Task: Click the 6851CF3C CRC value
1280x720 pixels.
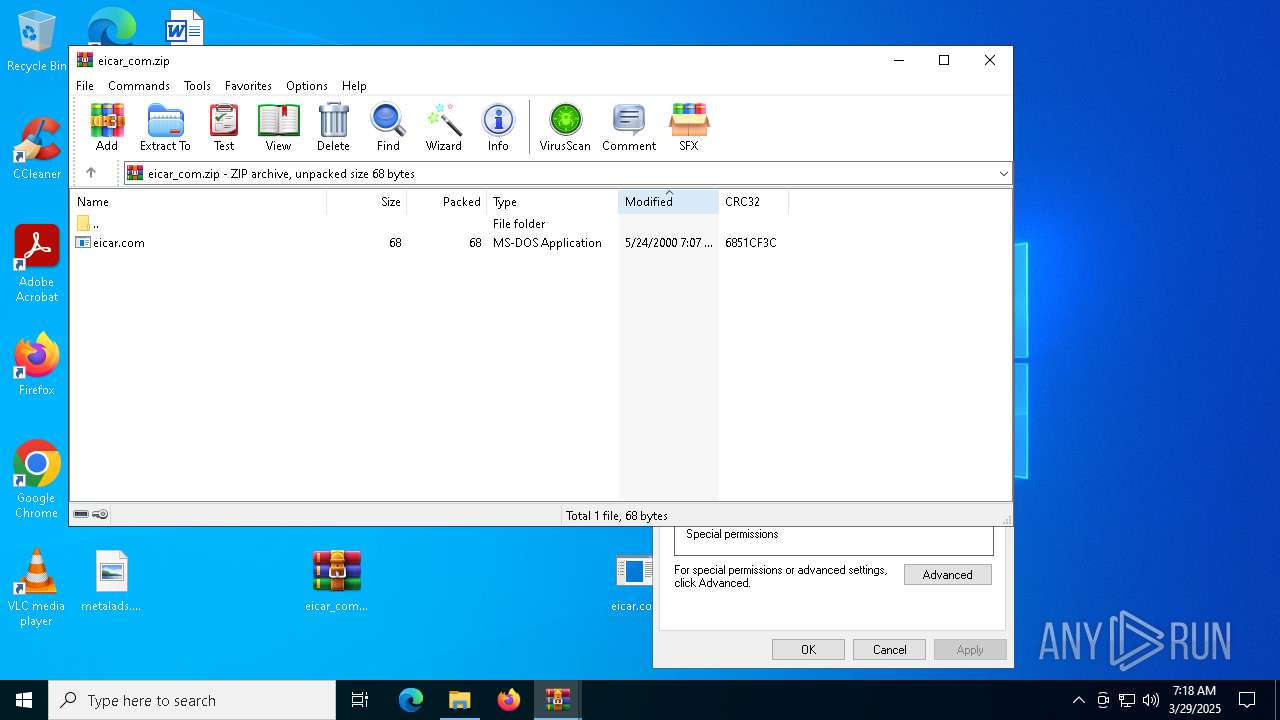Action: [x=750, y=243]
